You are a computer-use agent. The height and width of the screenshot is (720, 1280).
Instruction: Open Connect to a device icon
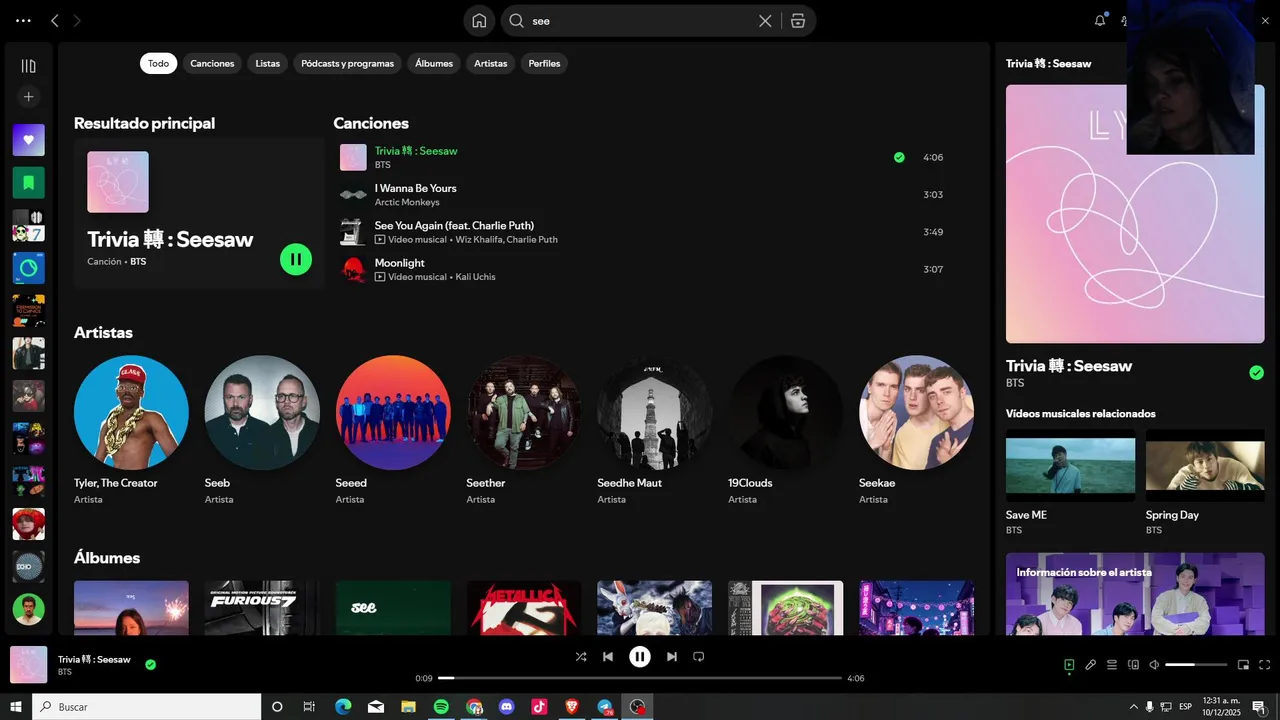tap(1133, 665)
